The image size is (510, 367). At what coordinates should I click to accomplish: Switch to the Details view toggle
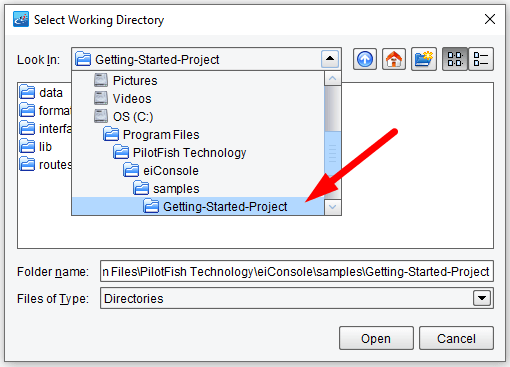481,59
